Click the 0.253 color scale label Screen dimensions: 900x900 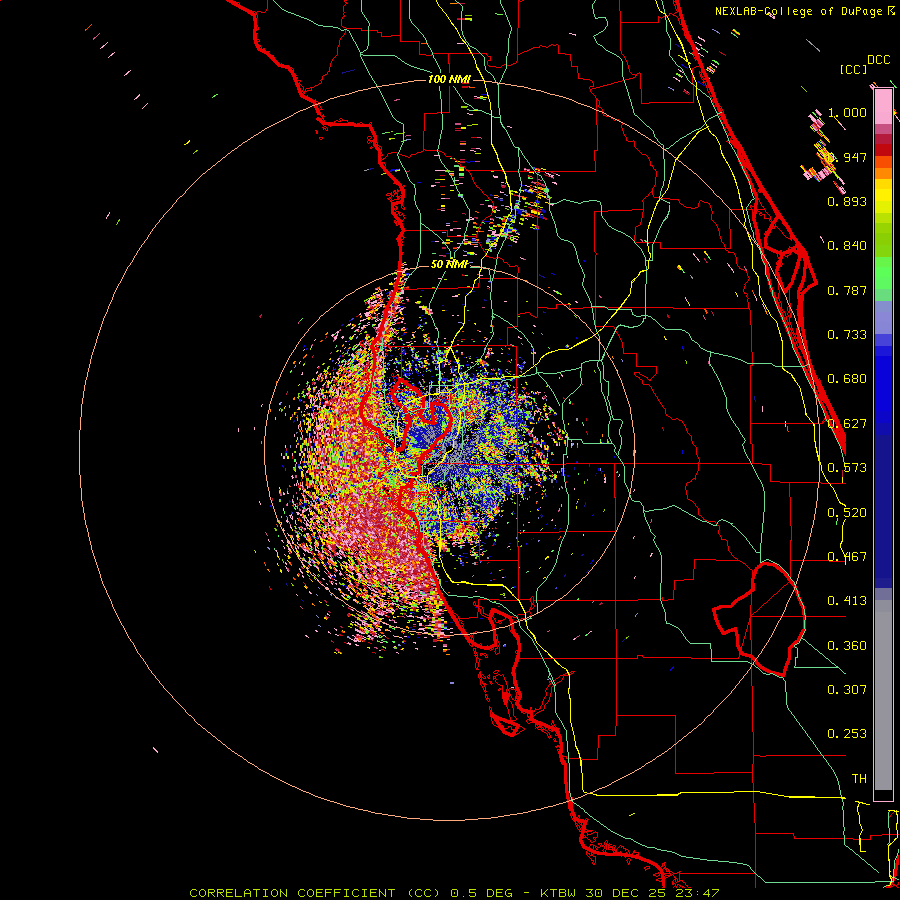point(847,734)
